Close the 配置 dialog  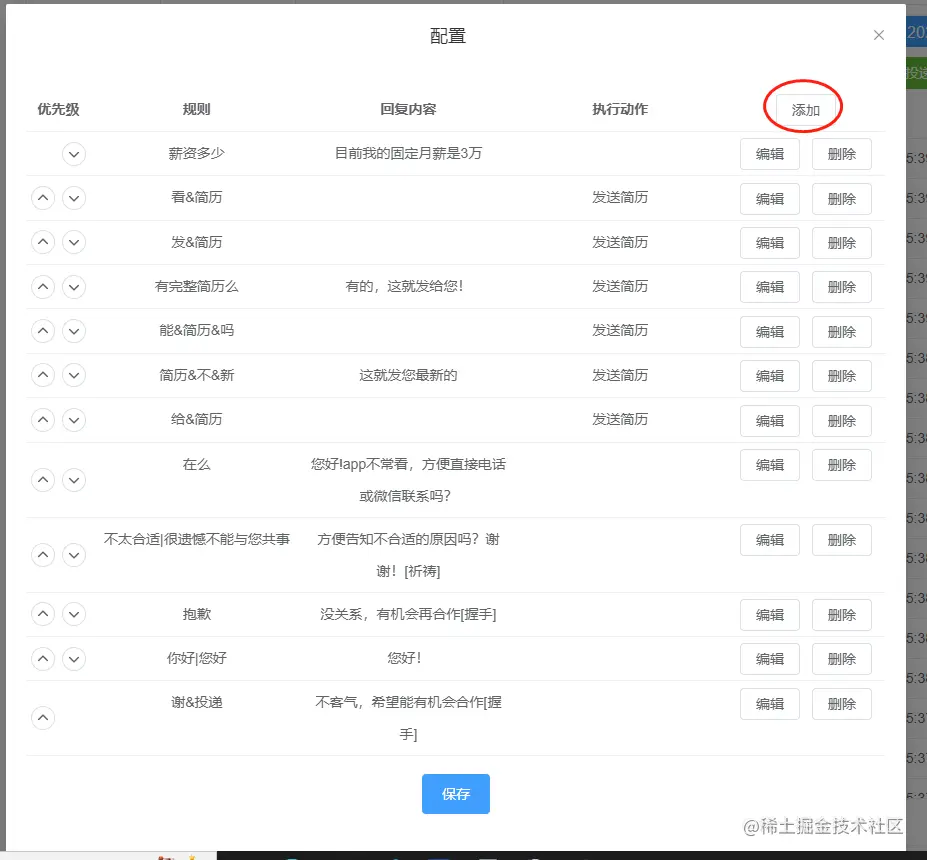click(879, 35)
